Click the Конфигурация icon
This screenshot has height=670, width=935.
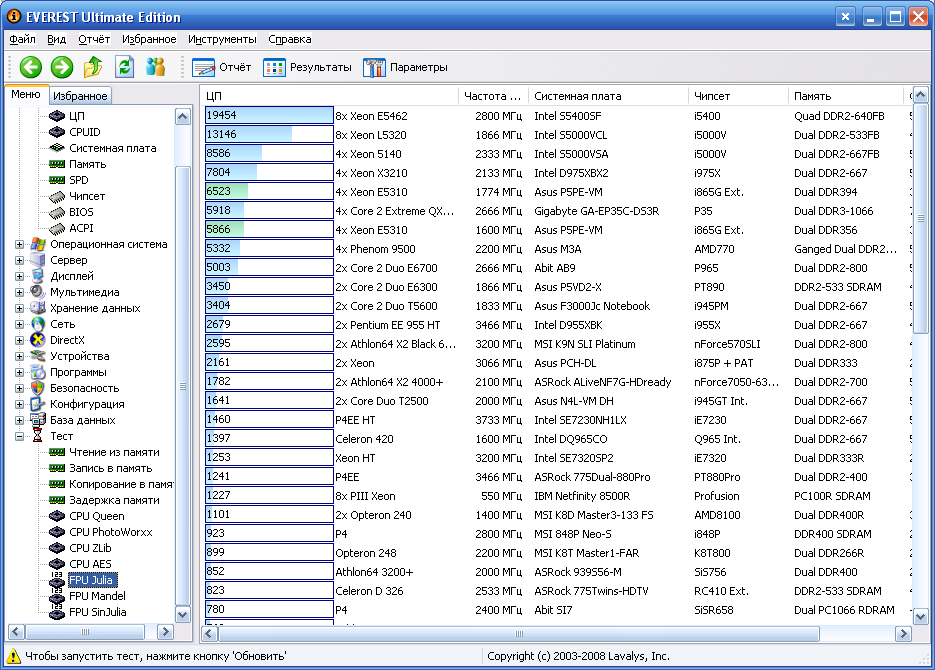(38, 404)
